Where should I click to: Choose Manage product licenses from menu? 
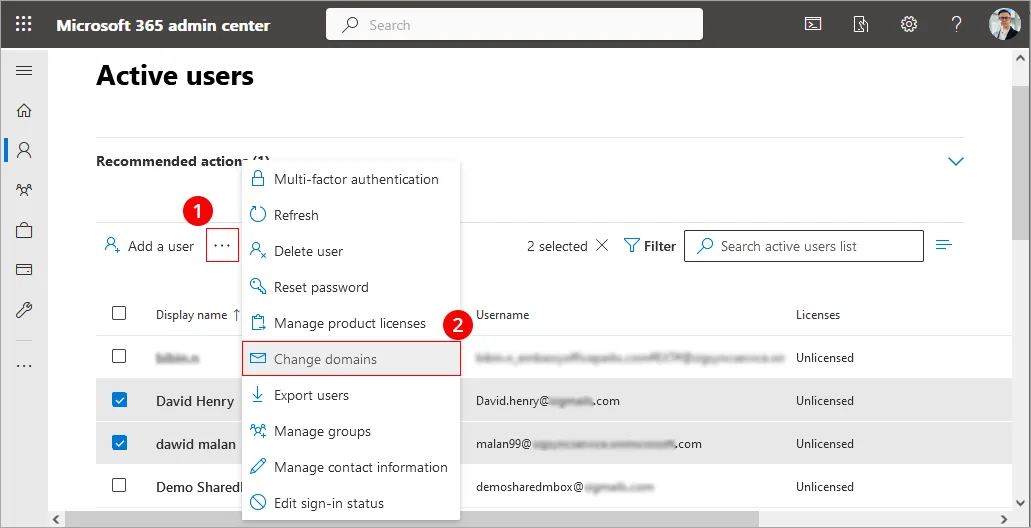(351, 324)
